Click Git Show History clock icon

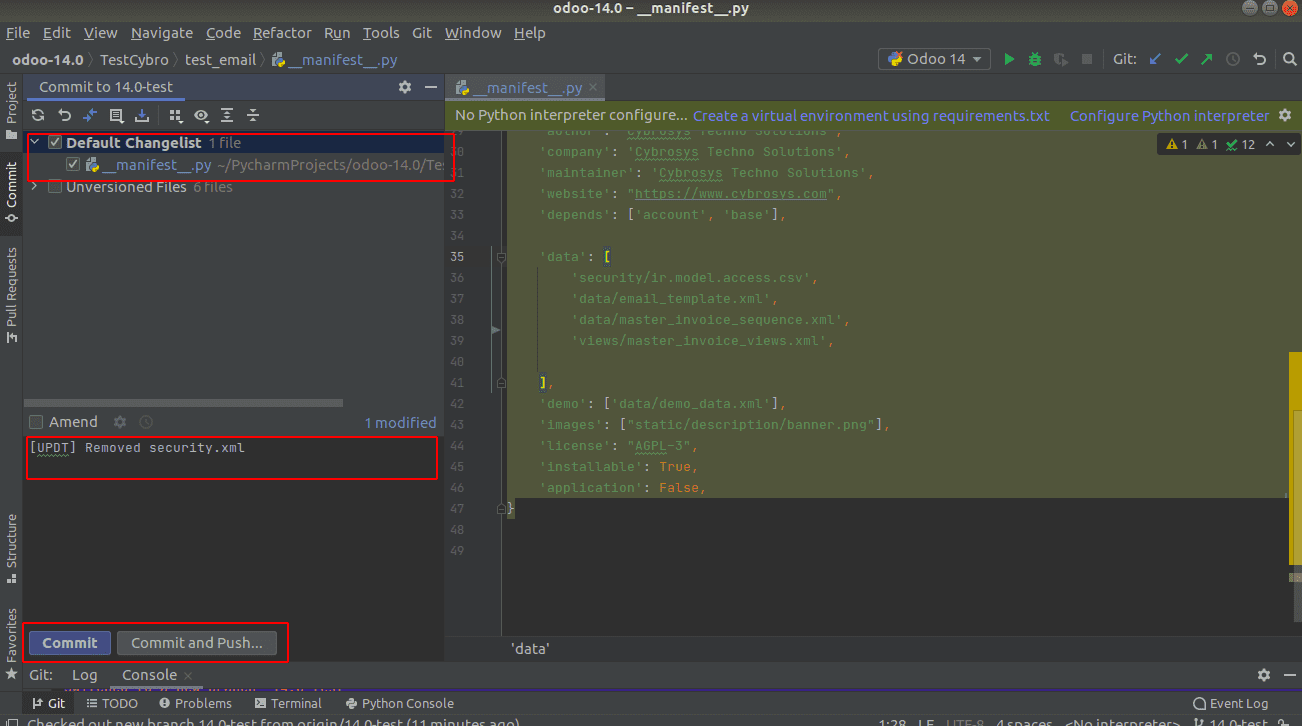(1233, 59)
